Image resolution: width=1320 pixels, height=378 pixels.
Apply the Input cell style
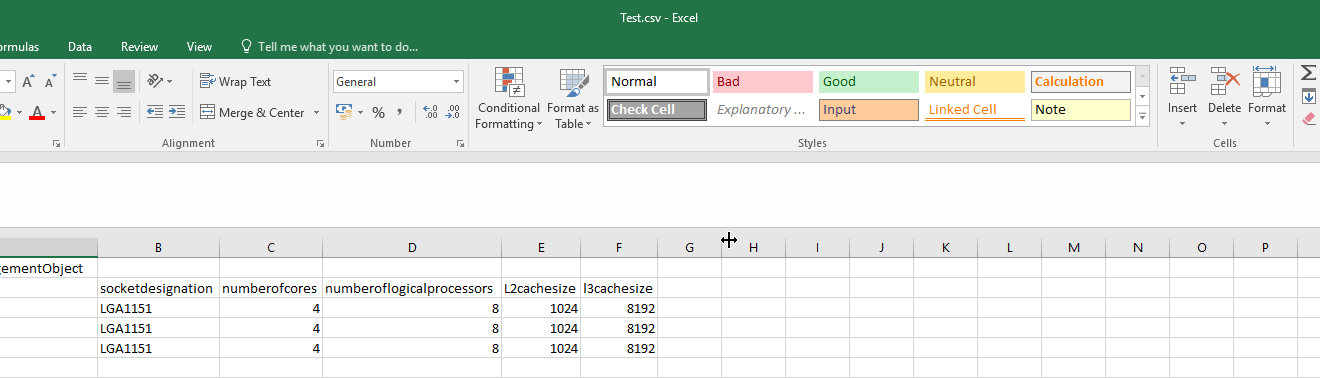(x=869, y=110)
